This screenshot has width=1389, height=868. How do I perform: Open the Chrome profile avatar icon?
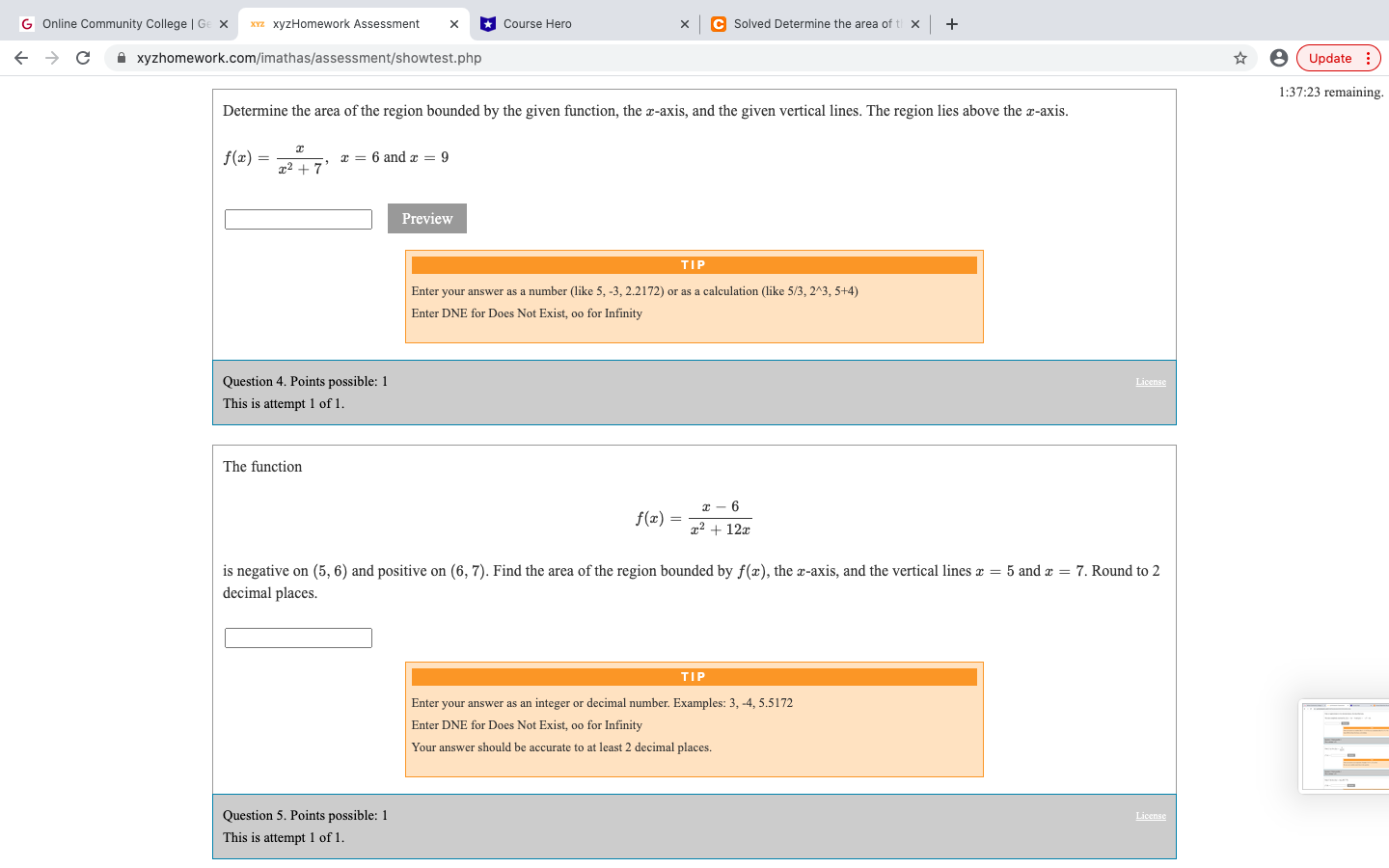[x=1278, y=58]
